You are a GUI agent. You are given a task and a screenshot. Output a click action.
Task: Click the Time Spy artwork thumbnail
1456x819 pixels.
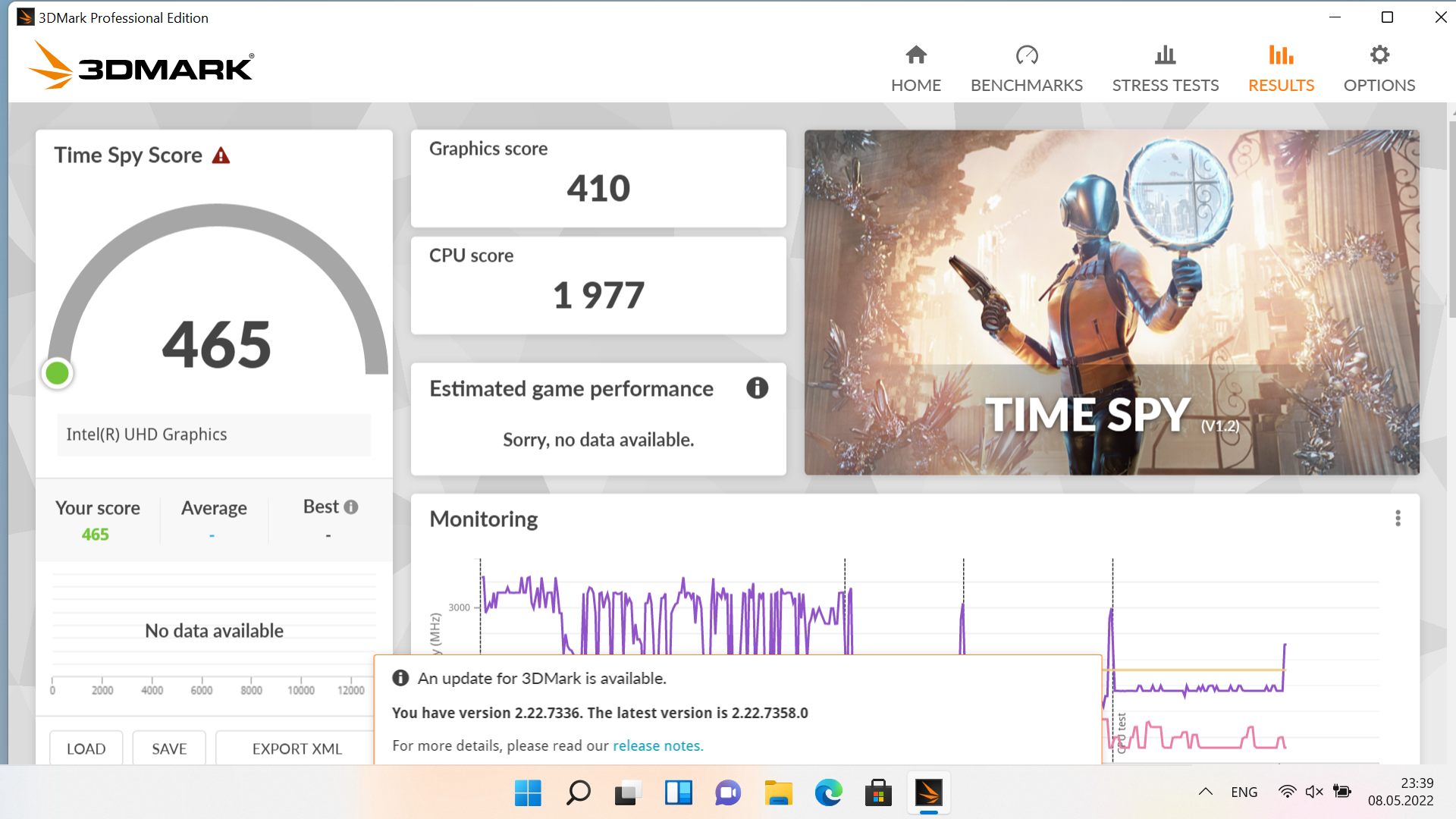click(1111, 302)
